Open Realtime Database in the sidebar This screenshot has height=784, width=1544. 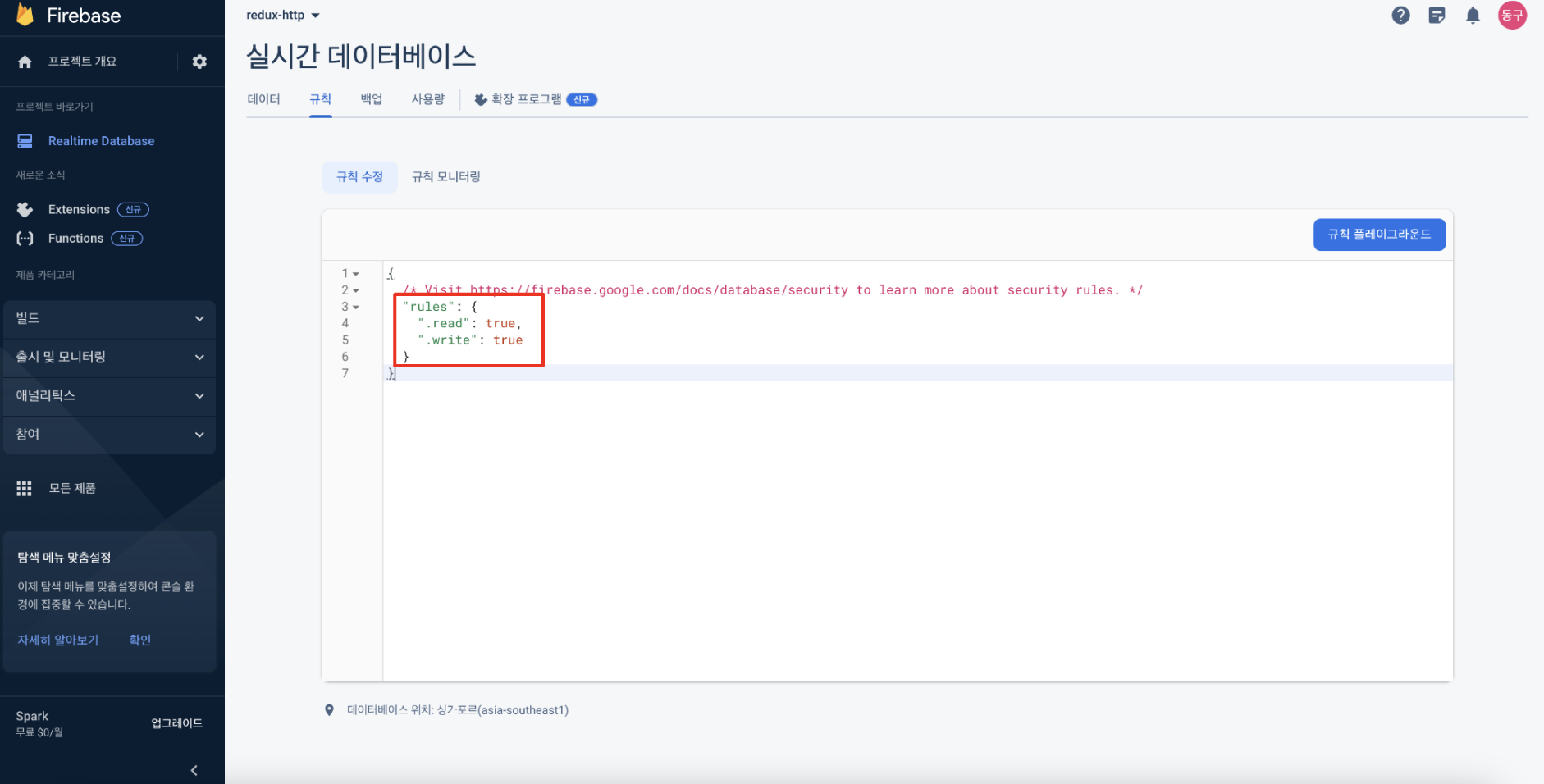tap(101, 141)
